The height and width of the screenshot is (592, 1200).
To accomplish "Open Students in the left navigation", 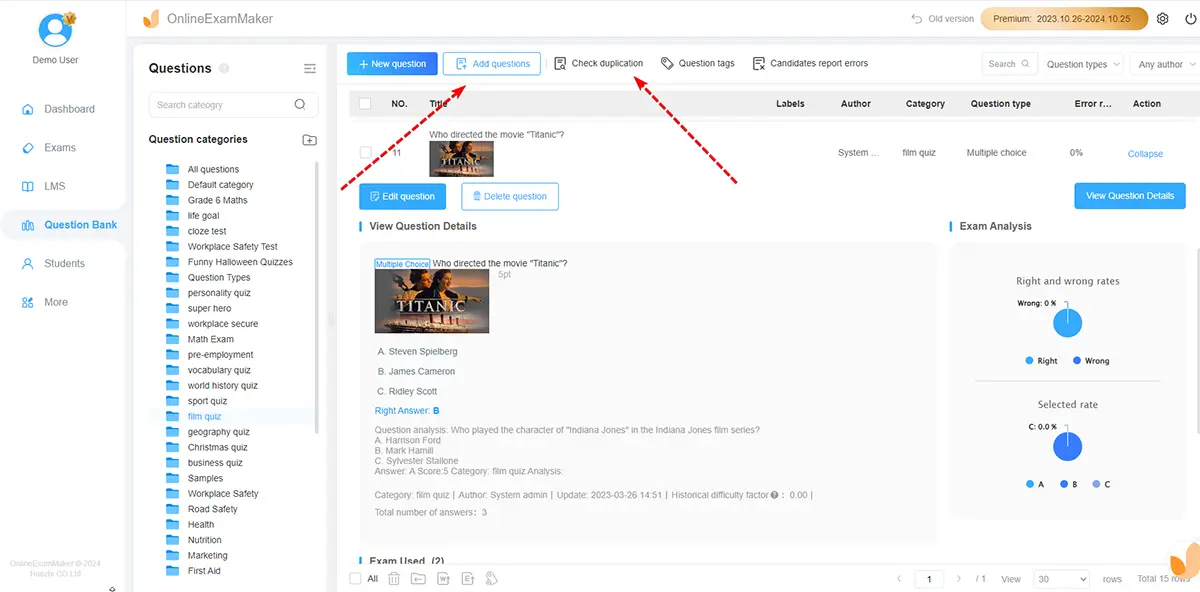I will [64, 263].
